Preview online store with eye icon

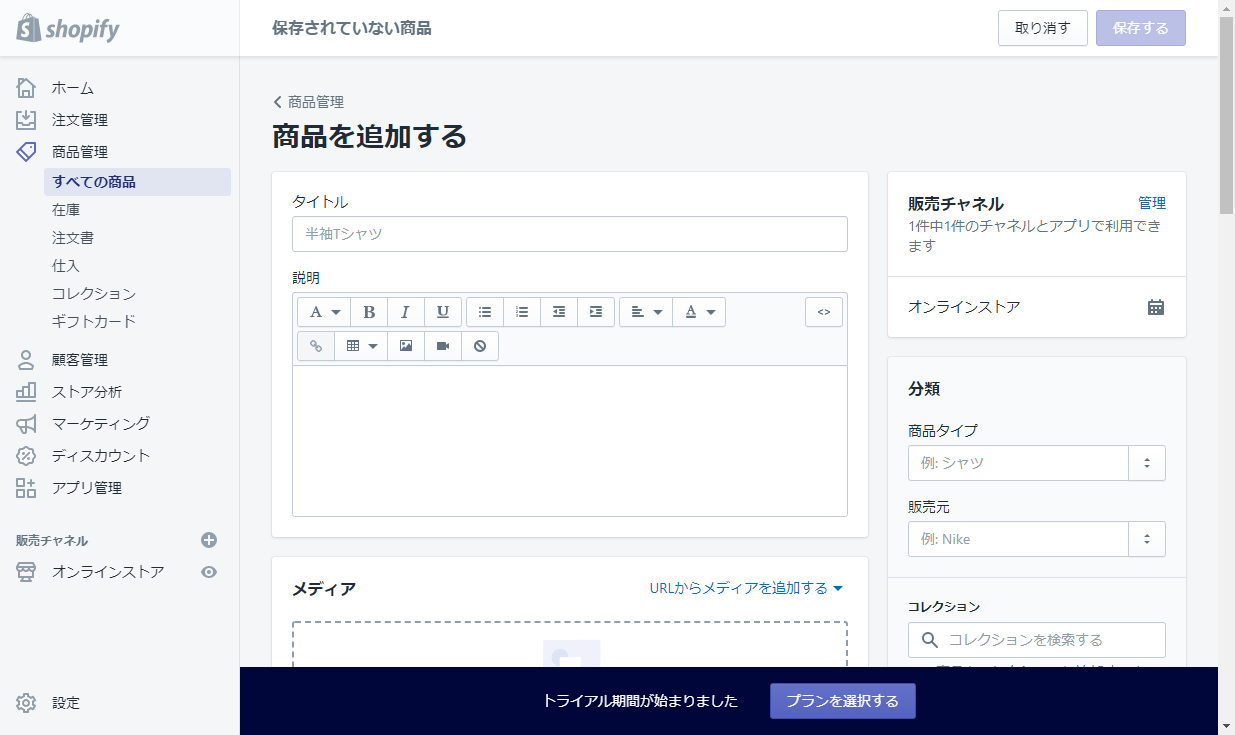coord(209,572)
